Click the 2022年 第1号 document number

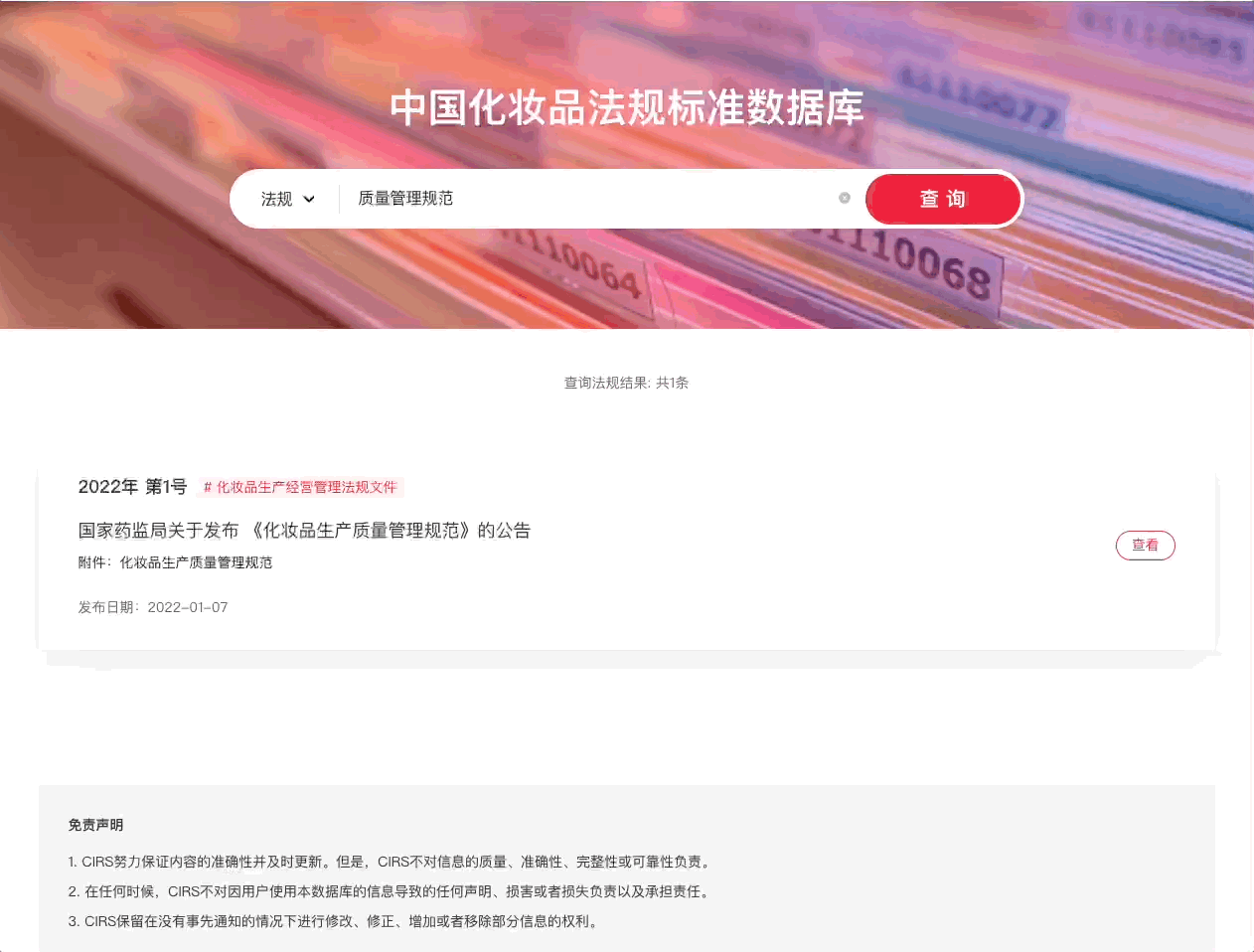[132, 487]
